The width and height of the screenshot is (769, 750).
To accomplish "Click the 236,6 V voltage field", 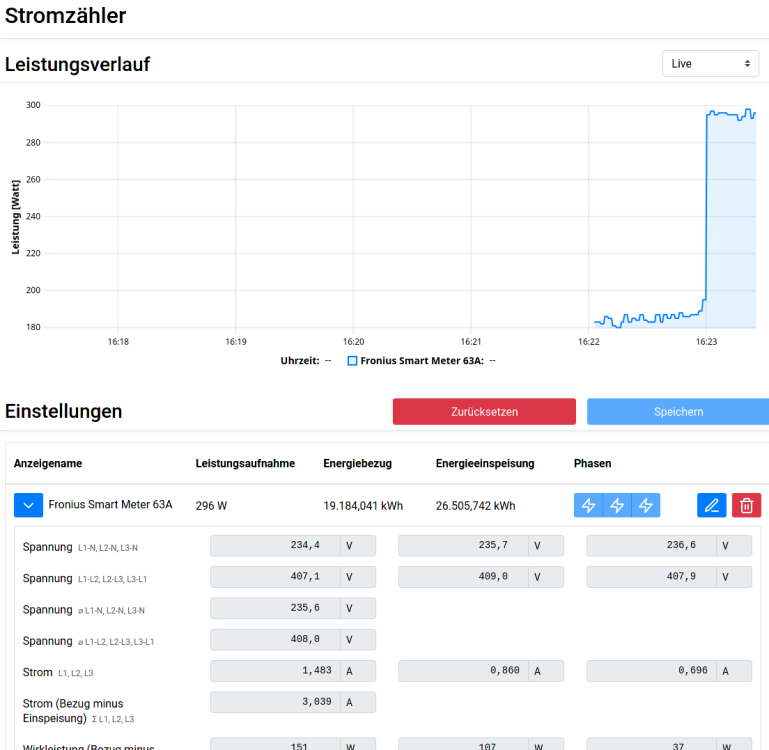I will point(651,546).
